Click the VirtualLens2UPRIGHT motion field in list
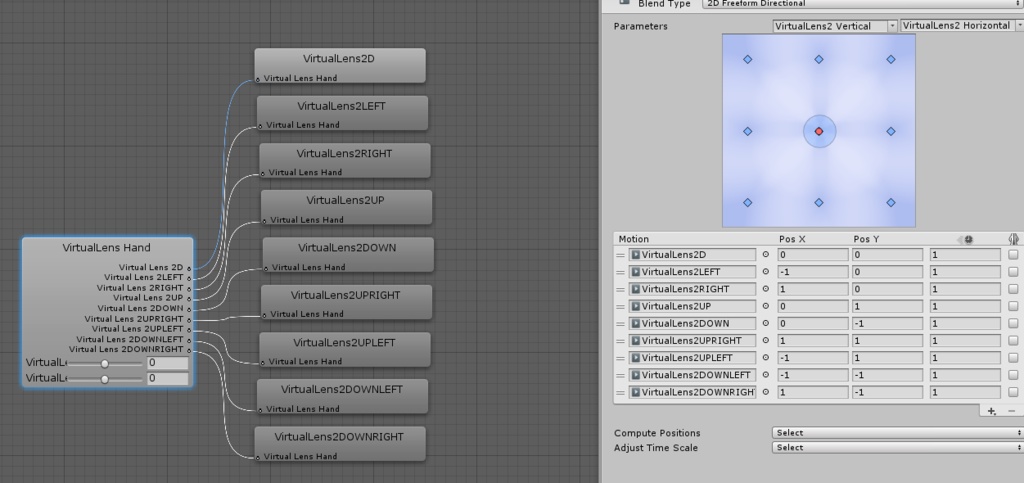The image size is (1024, 483). 692,341
